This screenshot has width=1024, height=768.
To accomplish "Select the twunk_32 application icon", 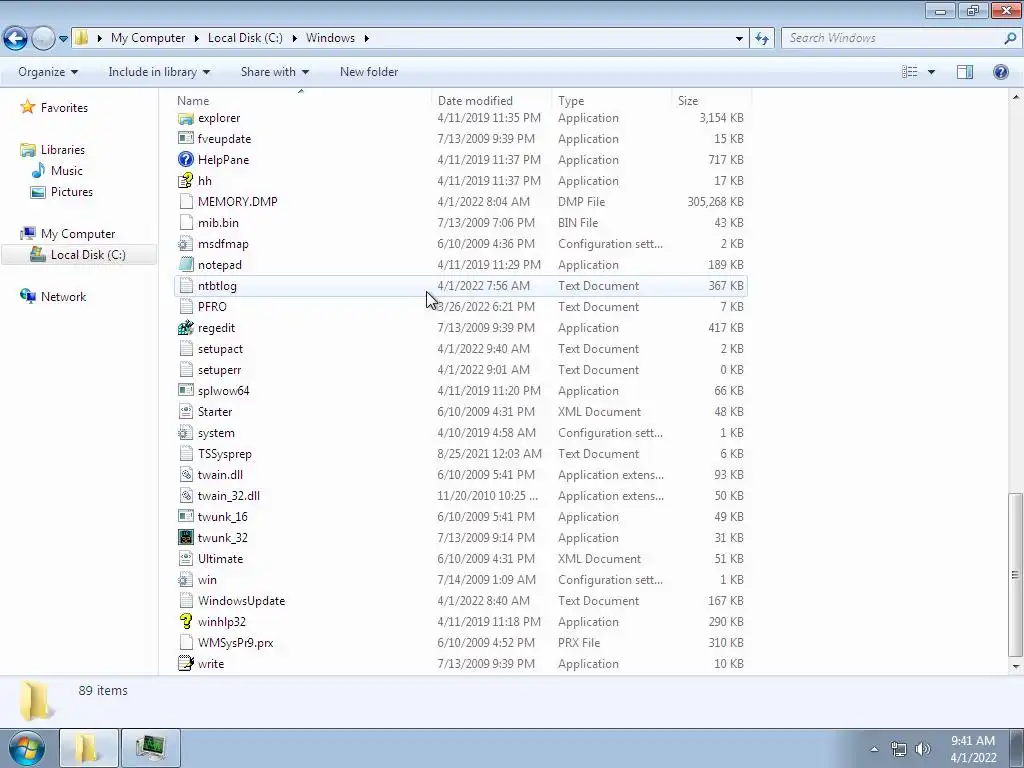I will pyautogui.click(x=185, y=537).
